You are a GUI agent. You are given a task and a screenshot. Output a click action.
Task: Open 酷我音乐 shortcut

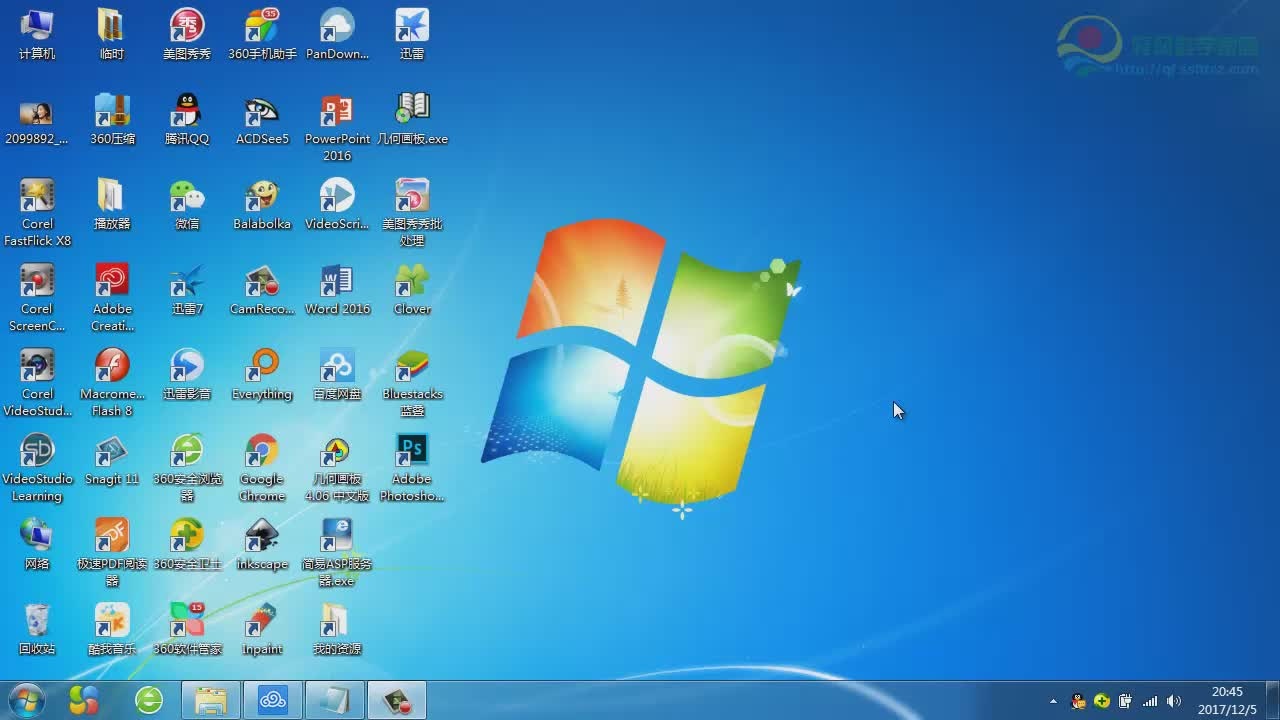[112, 630]
